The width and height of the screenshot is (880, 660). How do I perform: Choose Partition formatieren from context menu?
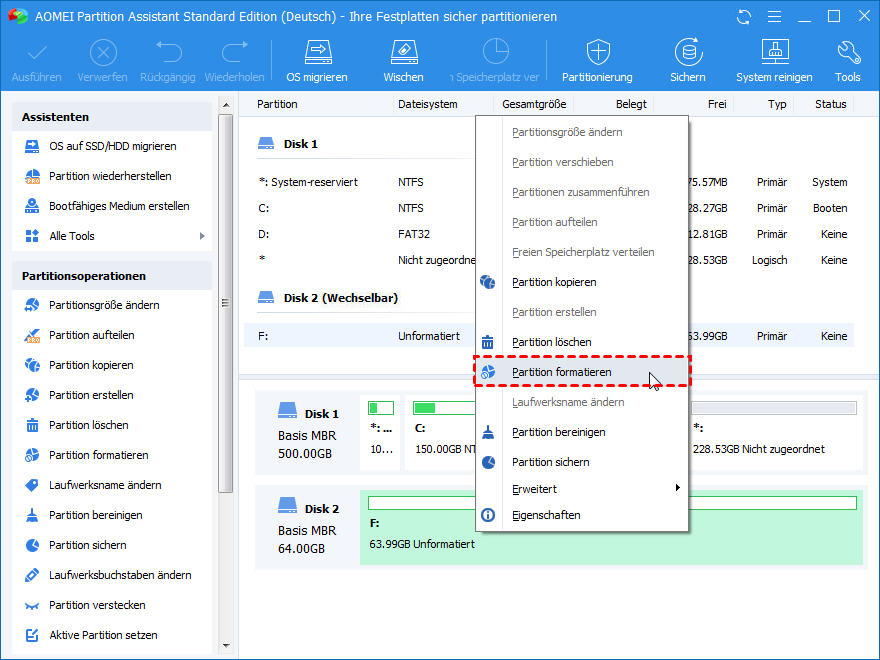point(561,372)
